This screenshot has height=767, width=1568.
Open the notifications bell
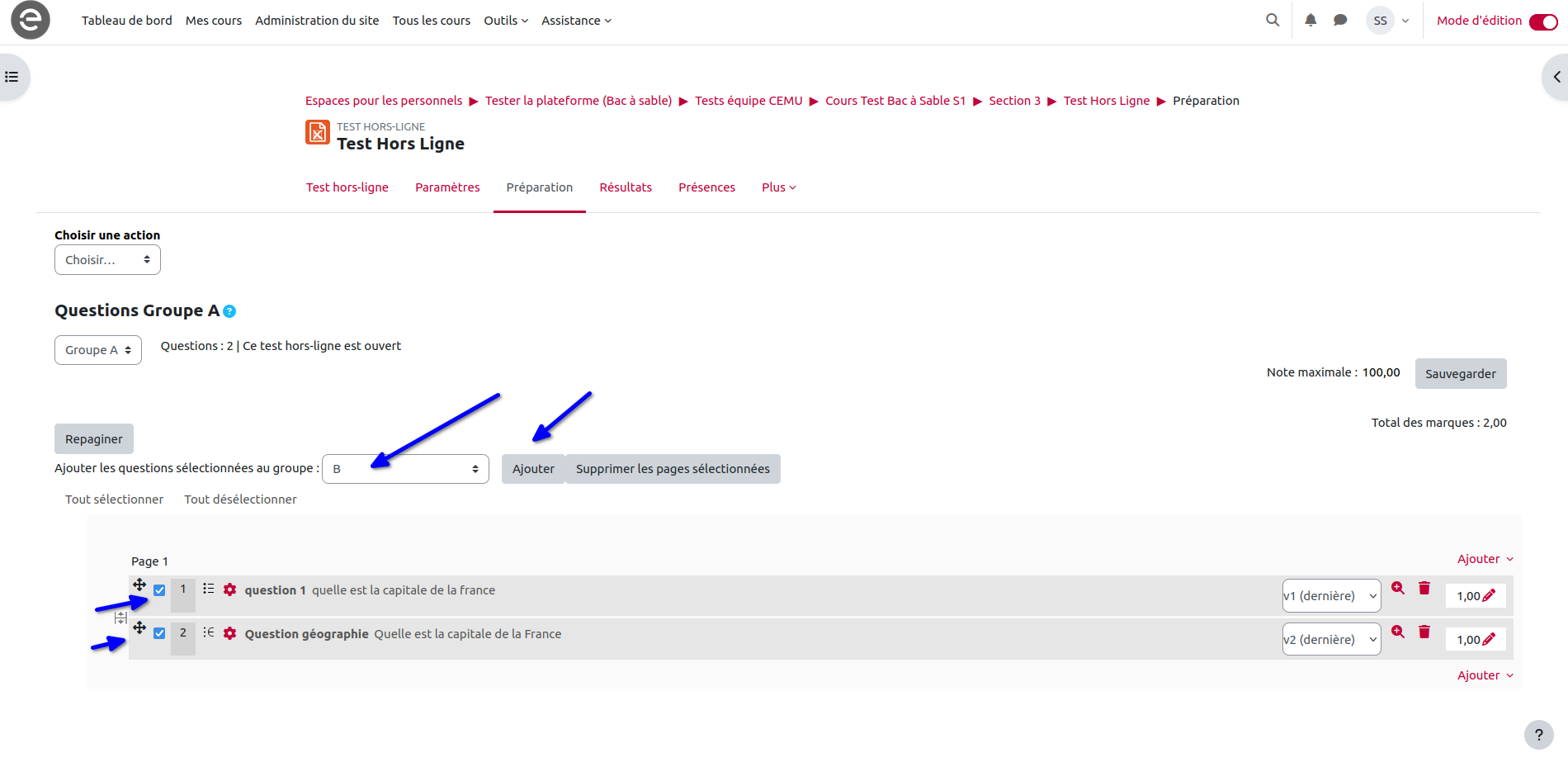pyautogui.click(x=1311, y=20)
